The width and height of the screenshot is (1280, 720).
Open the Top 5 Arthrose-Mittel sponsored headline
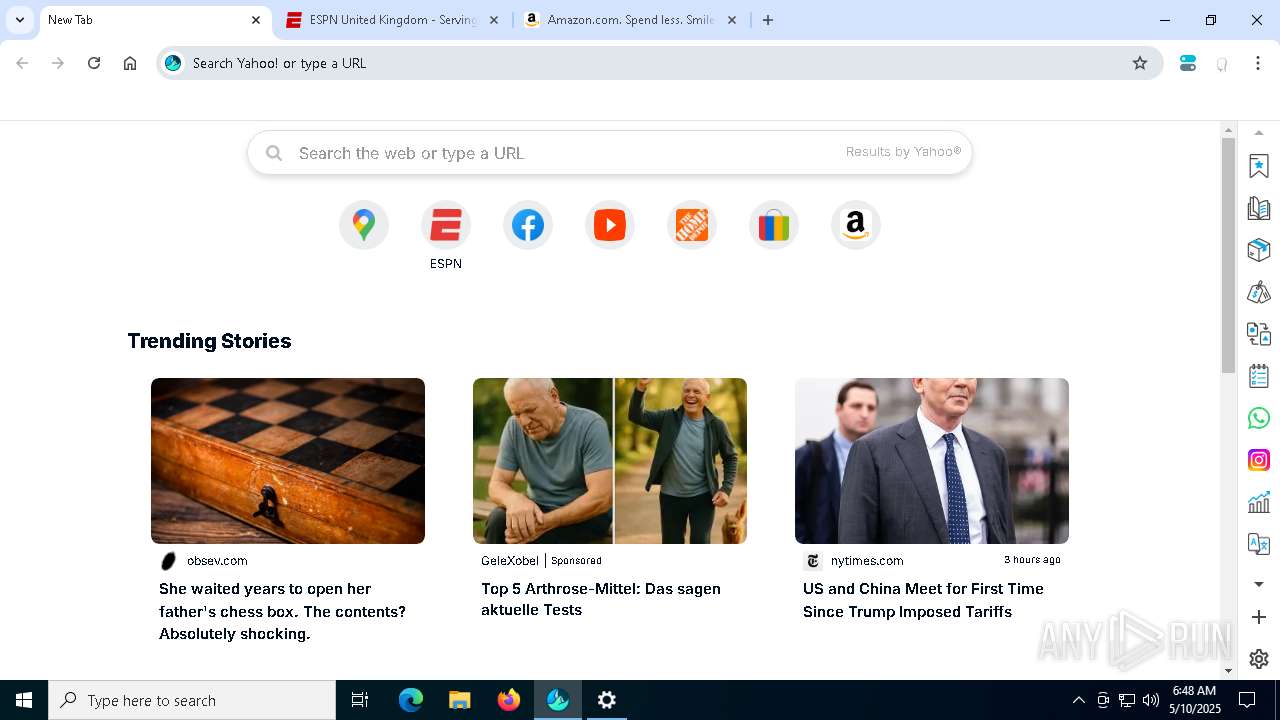pos(601,599)
